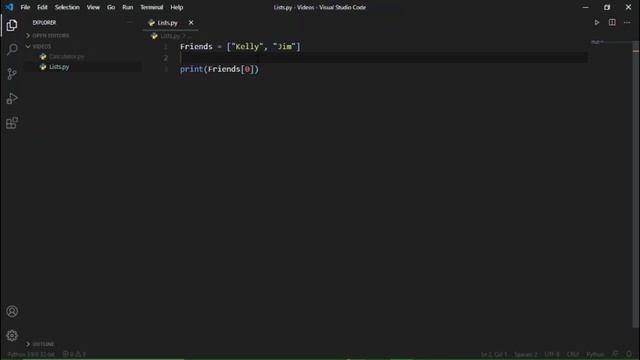Split the editor with the split icon

(612, 22)
